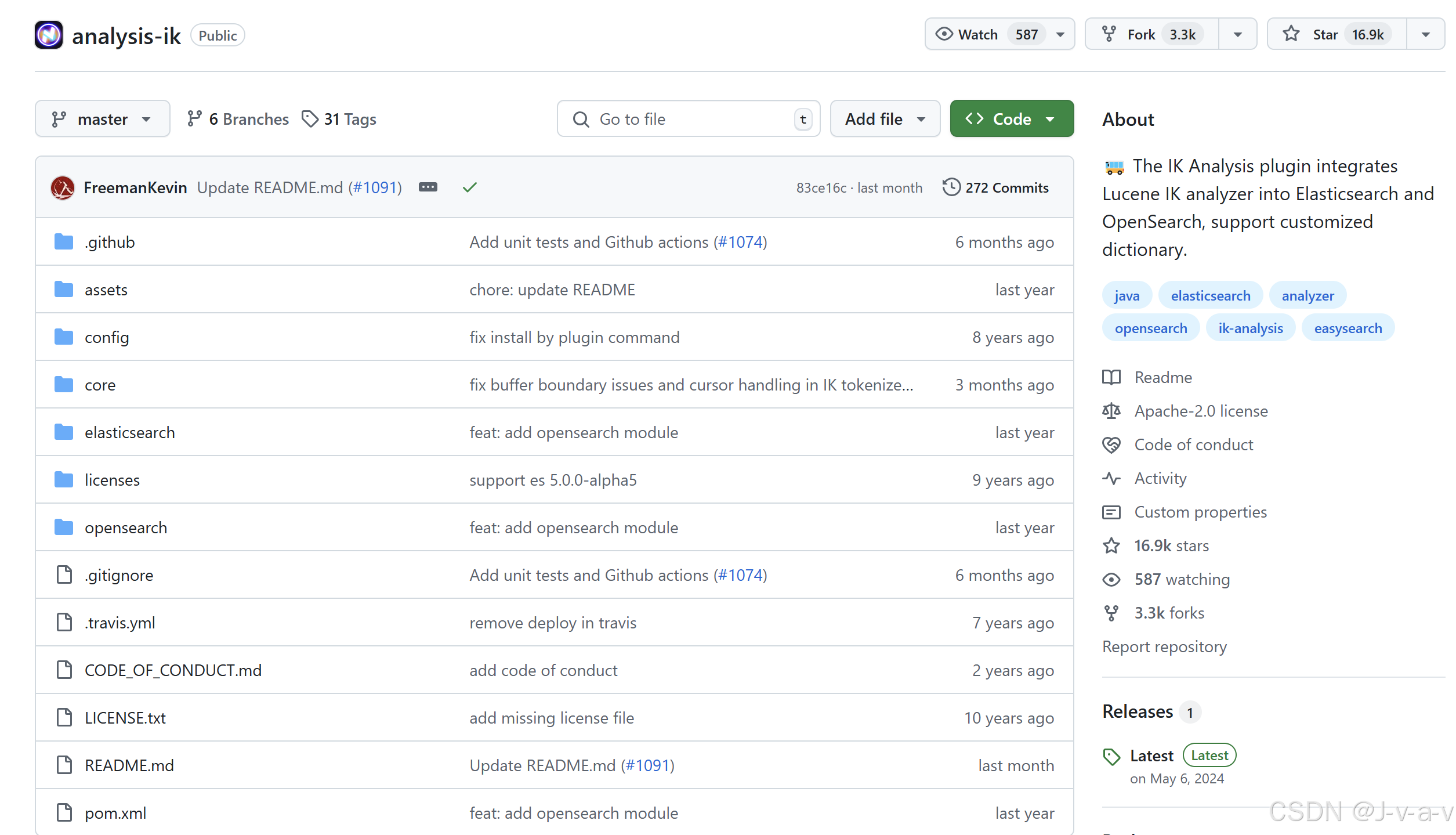Select the elasticsearch topic tag
This screenshot has width=1456, height=835.
point(1210,296)
